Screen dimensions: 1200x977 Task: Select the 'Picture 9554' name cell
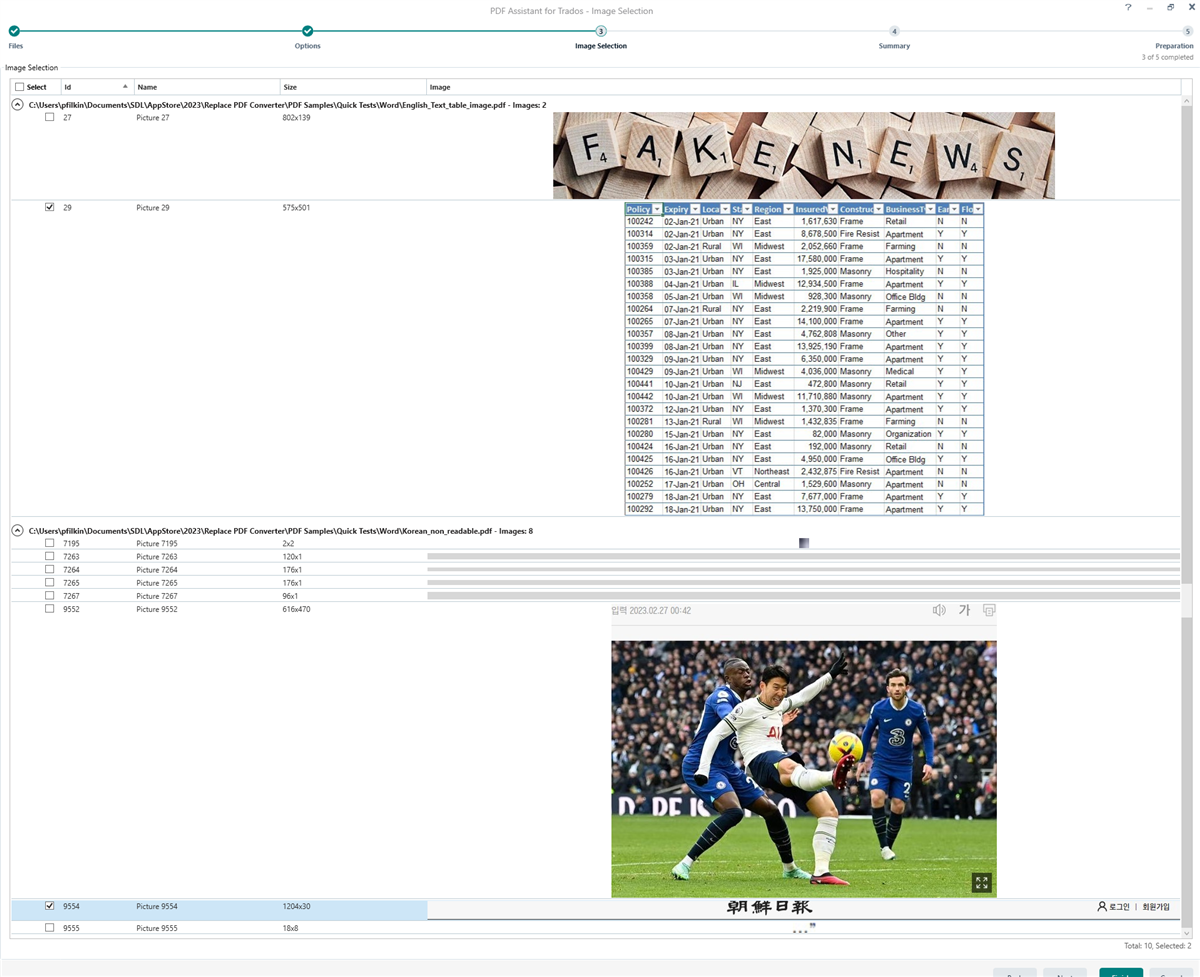tap(157, 907)
